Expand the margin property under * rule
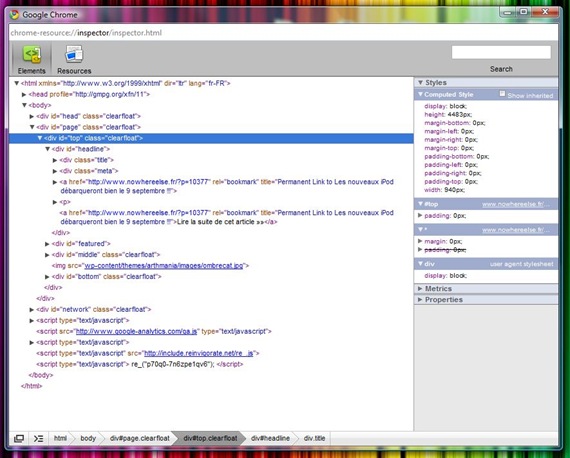This screenshot has width=570, height=458. (x=420, y=241)
